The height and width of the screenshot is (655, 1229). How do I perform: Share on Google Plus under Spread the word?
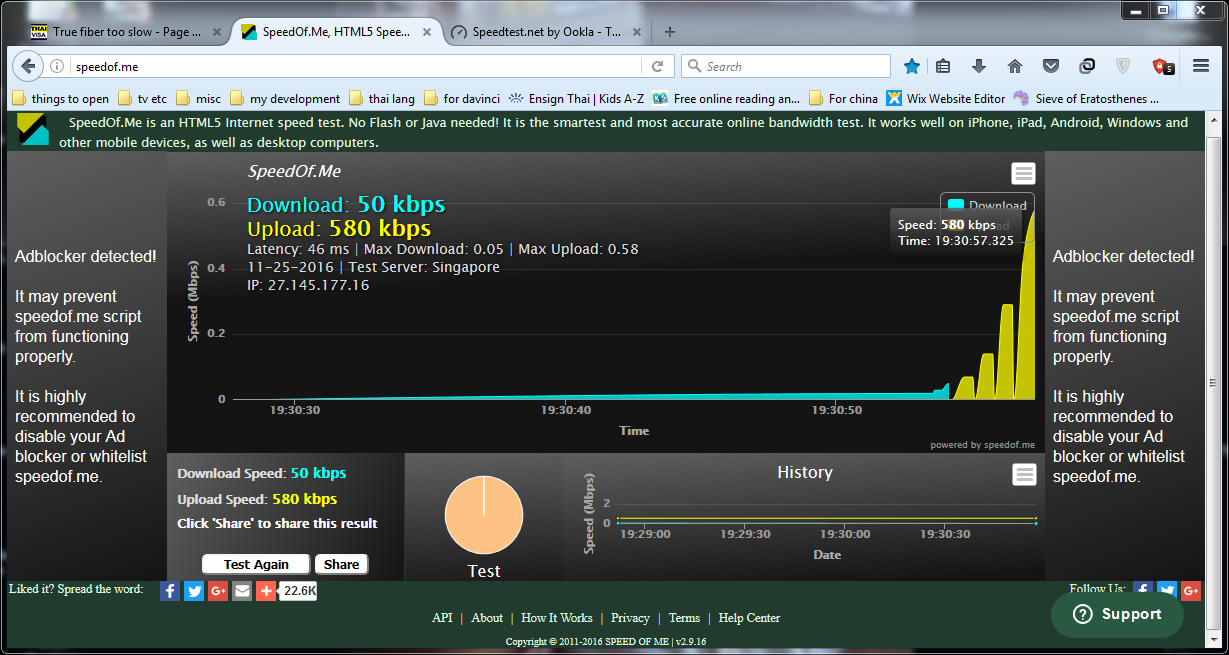tap(218, 591)
